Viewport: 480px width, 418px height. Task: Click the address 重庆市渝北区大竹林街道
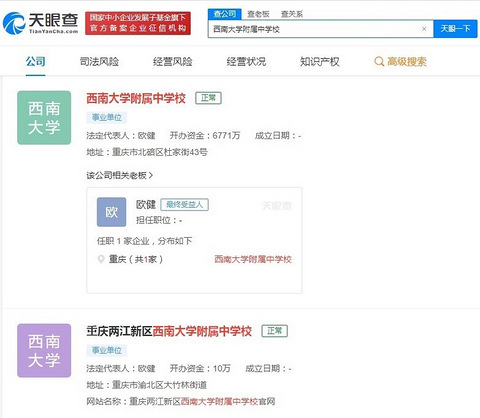(159, 385)
